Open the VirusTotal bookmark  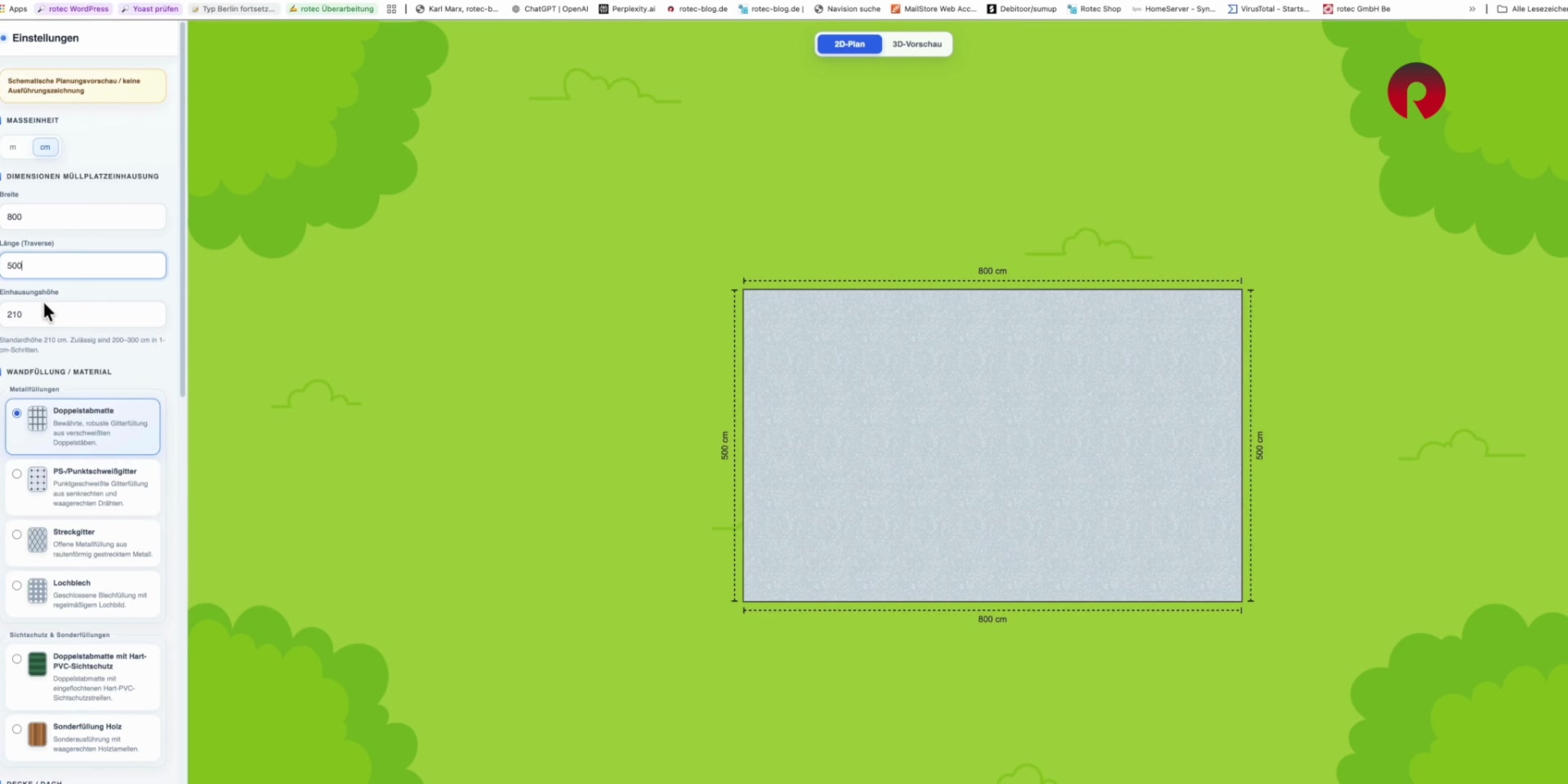click(x=1268, y=9)
